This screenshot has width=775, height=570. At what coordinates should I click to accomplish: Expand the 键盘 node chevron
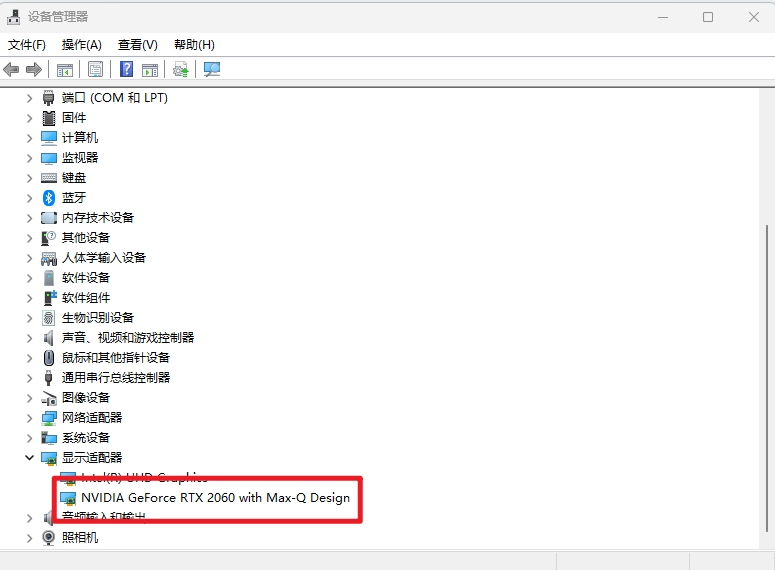29,178
